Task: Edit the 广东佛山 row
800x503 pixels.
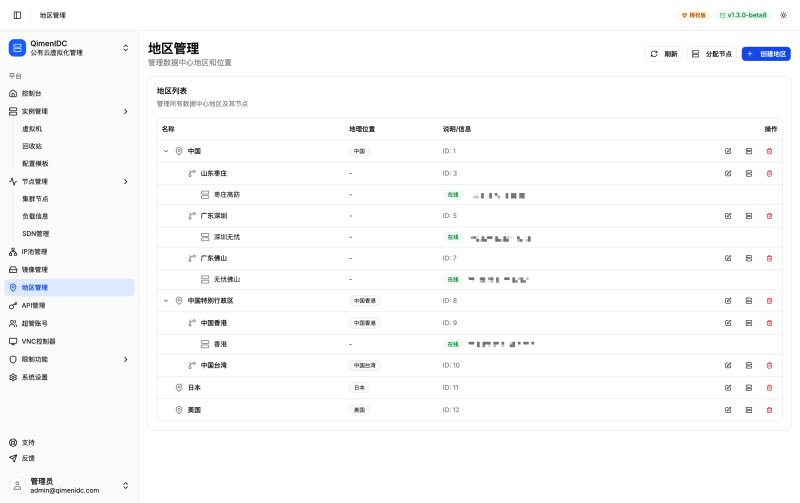Action: (x=728, y=258)
